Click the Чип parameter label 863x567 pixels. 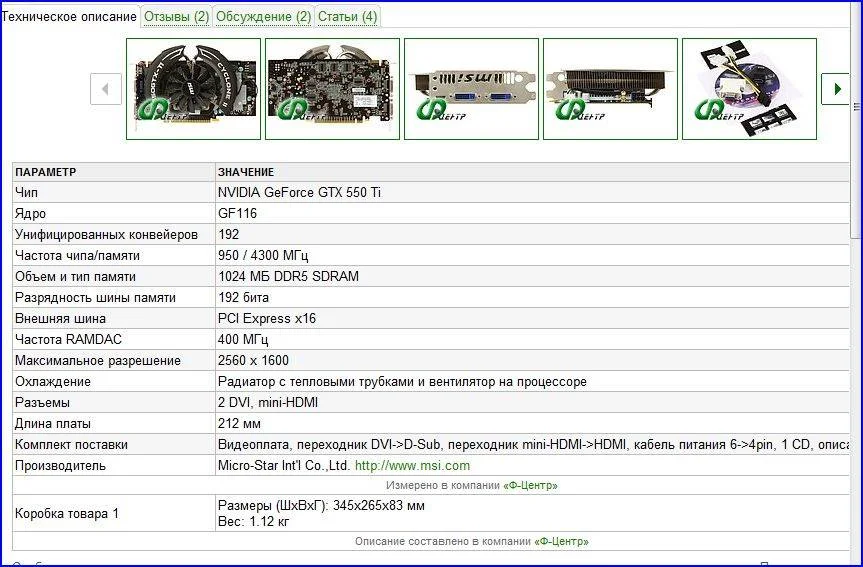click(26, 193)
